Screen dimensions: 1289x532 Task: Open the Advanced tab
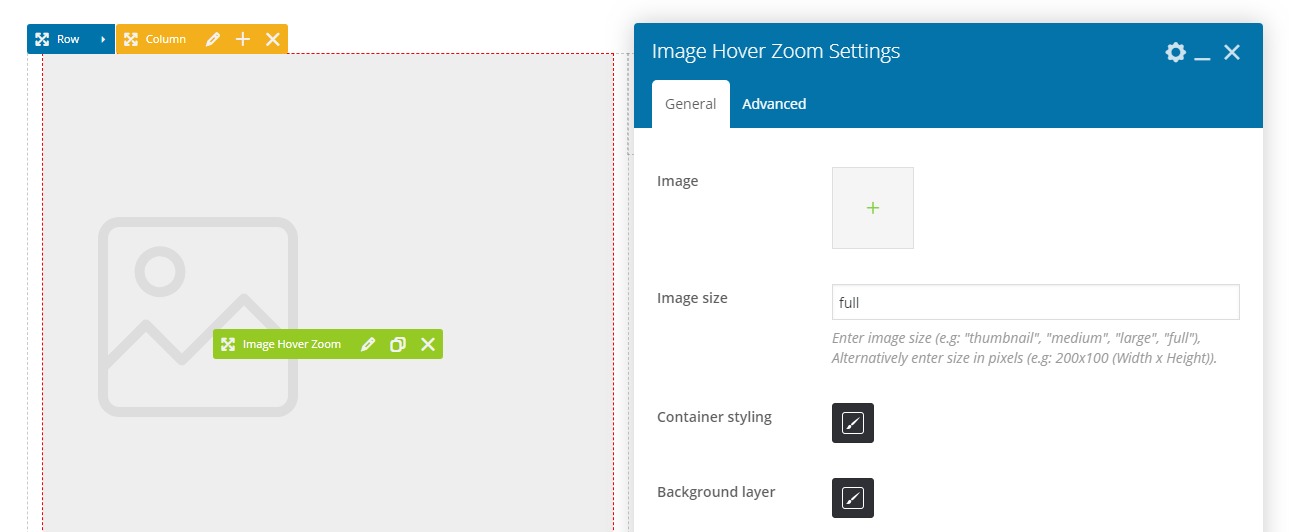[x=774, y=104]
